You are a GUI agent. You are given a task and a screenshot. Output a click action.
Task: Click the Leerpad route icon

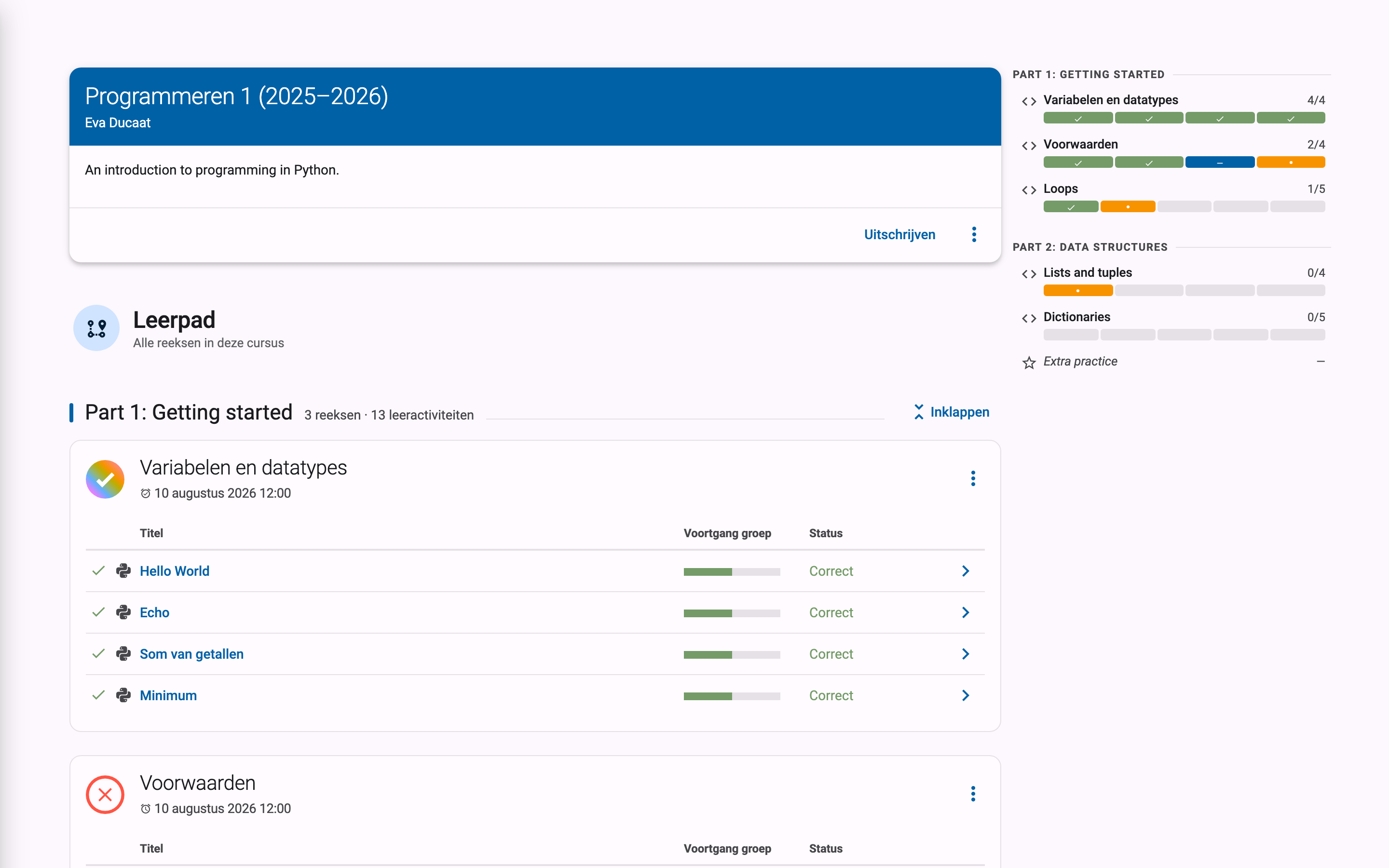click(96, 328)
